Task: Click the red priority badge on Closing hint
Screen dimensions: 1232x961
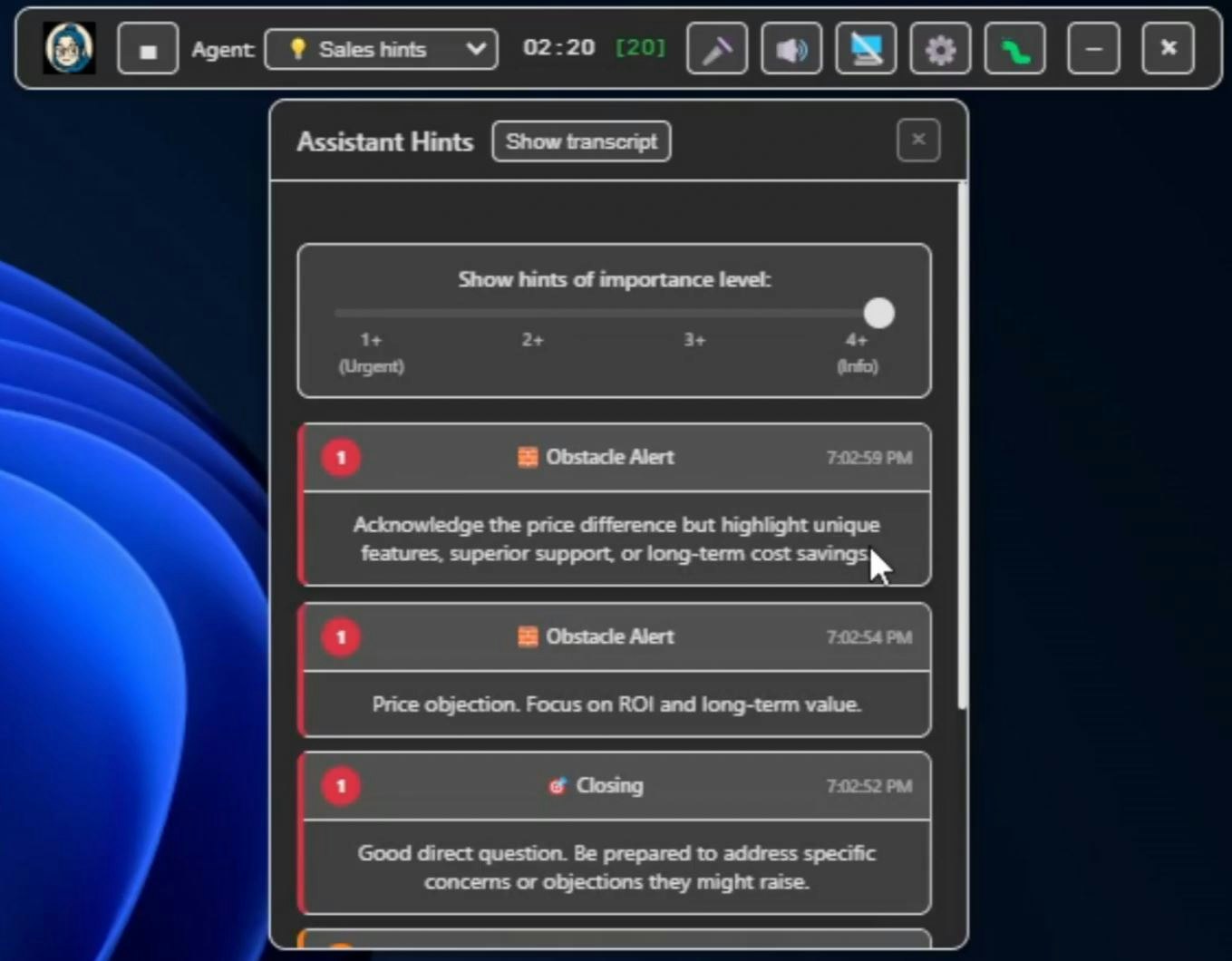Action: [x=341, y=785]
